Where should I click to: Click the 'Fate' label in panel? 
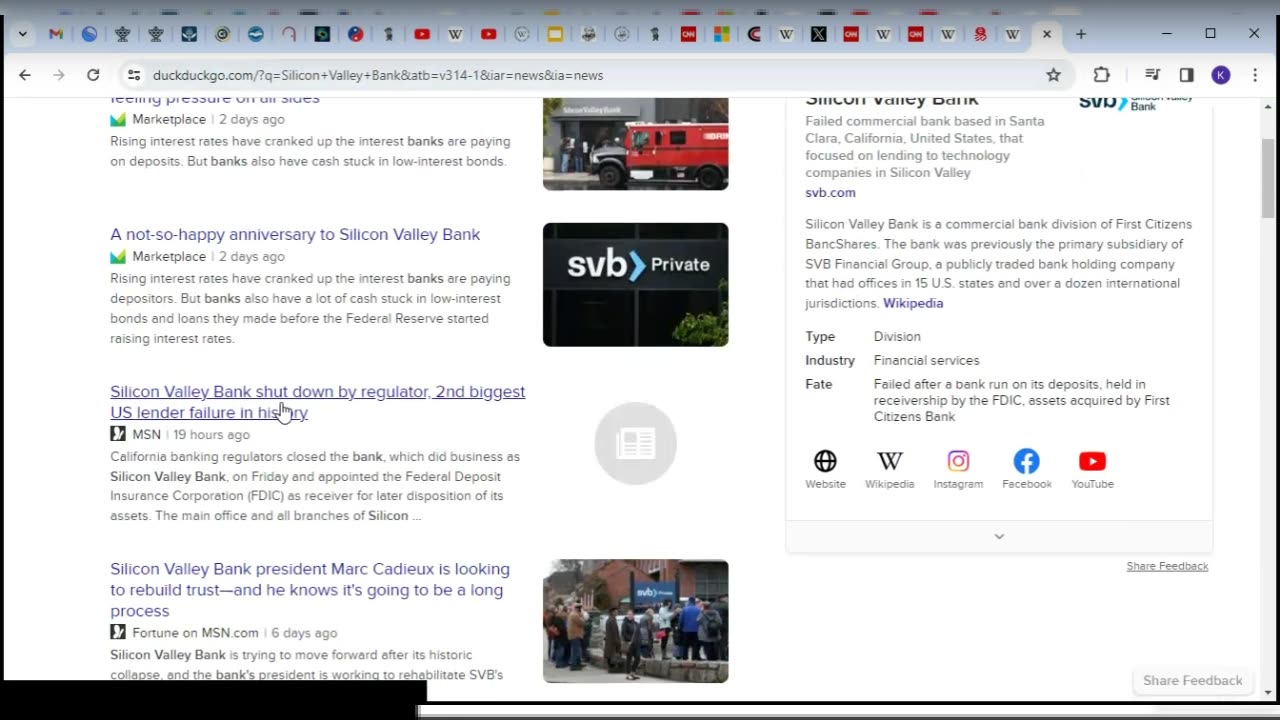point(819,384)
